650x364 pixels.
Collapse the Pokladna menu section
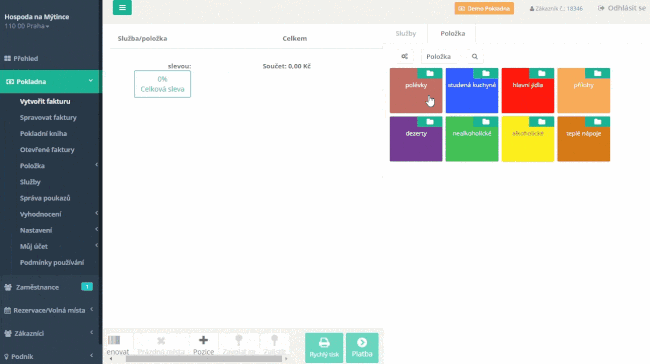click(x=50, y=82)
